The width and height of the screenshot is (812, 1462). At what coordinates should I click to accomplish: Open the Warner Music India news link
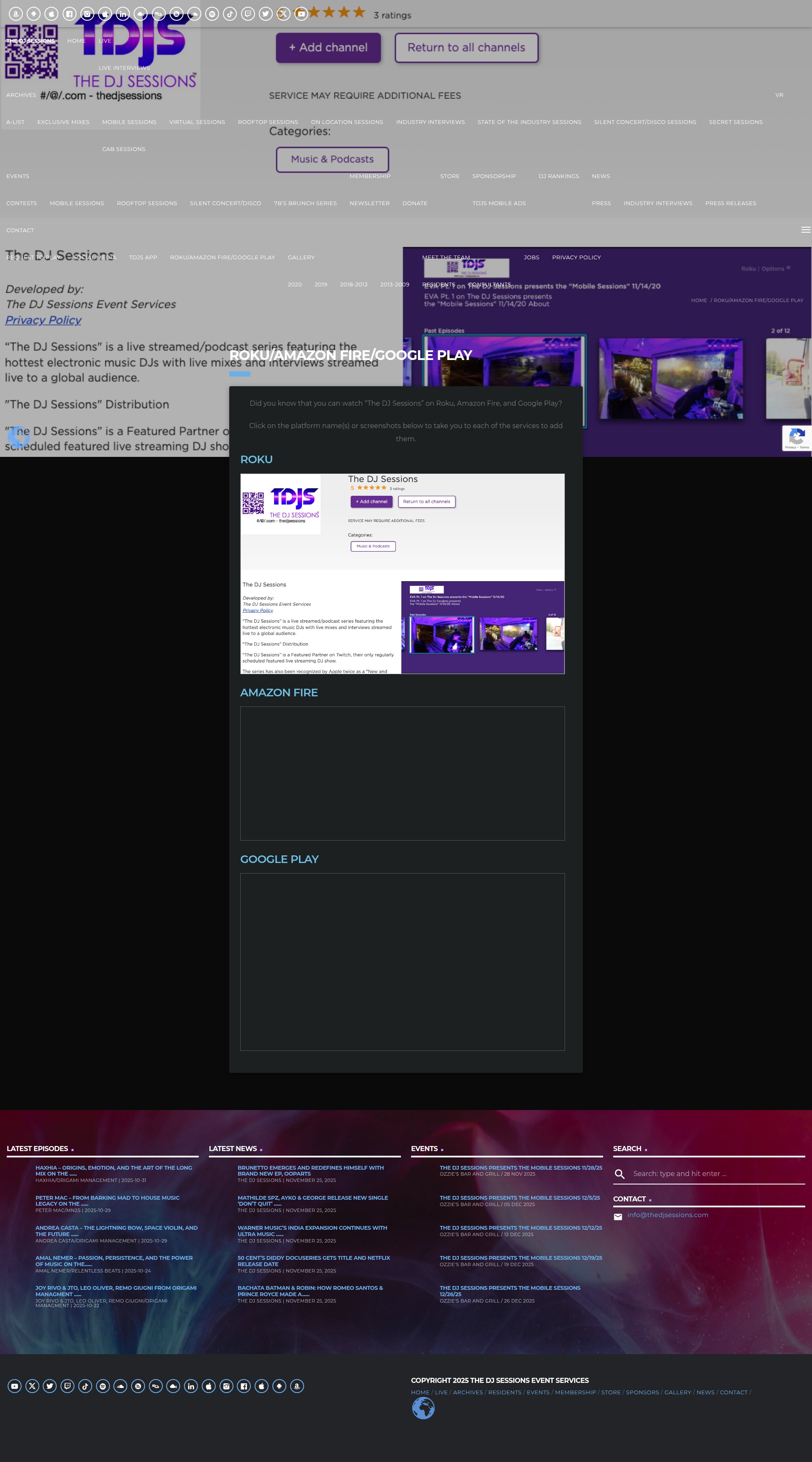[x=312, y=1231]
